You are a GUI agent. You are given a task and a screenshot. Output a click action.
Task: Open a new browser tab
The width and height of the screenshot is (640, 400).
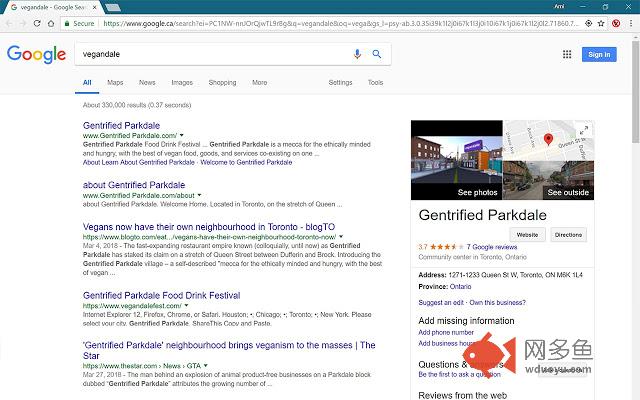coord(113,7)
